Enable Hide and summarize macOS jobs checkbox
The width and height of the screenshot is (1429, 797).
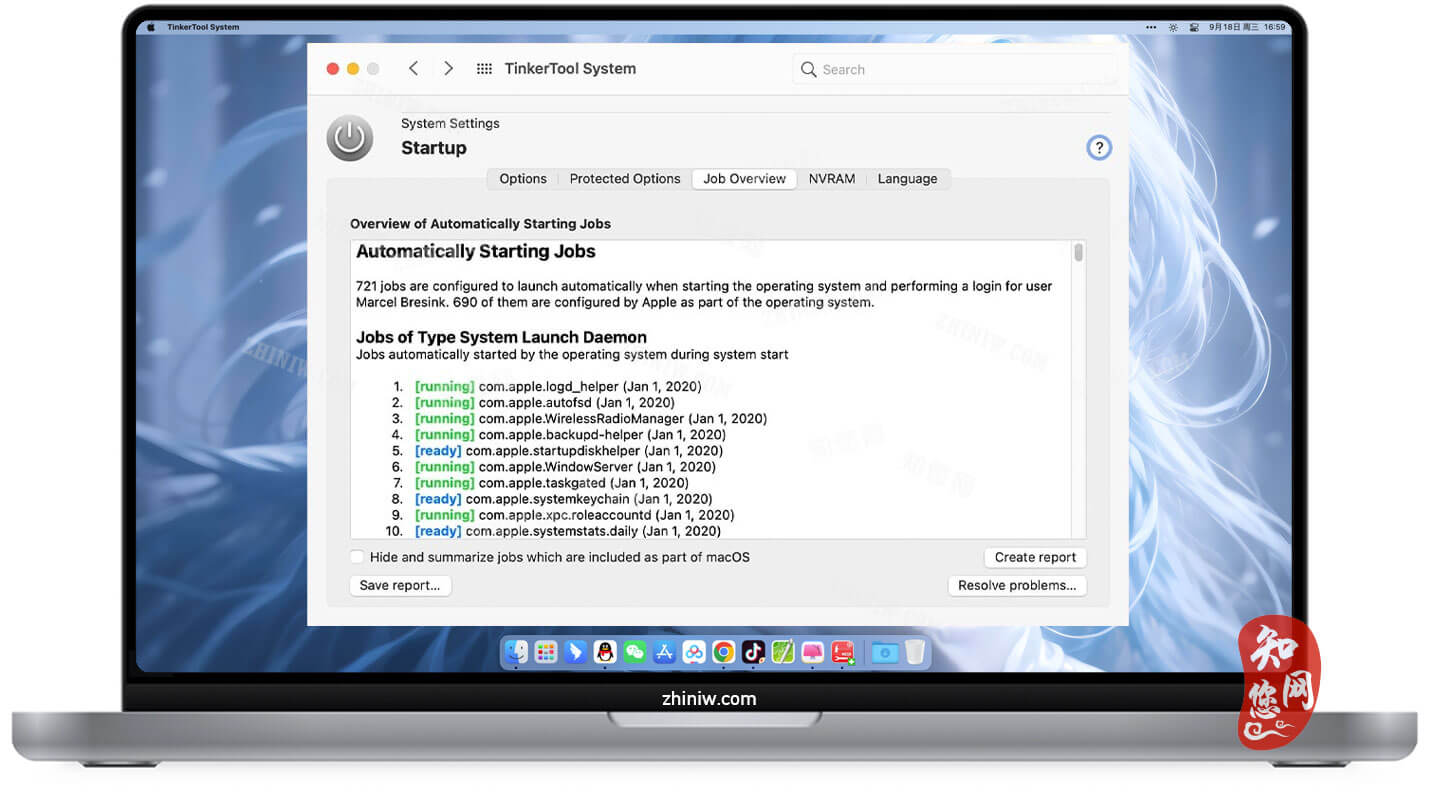pos(357,557)
